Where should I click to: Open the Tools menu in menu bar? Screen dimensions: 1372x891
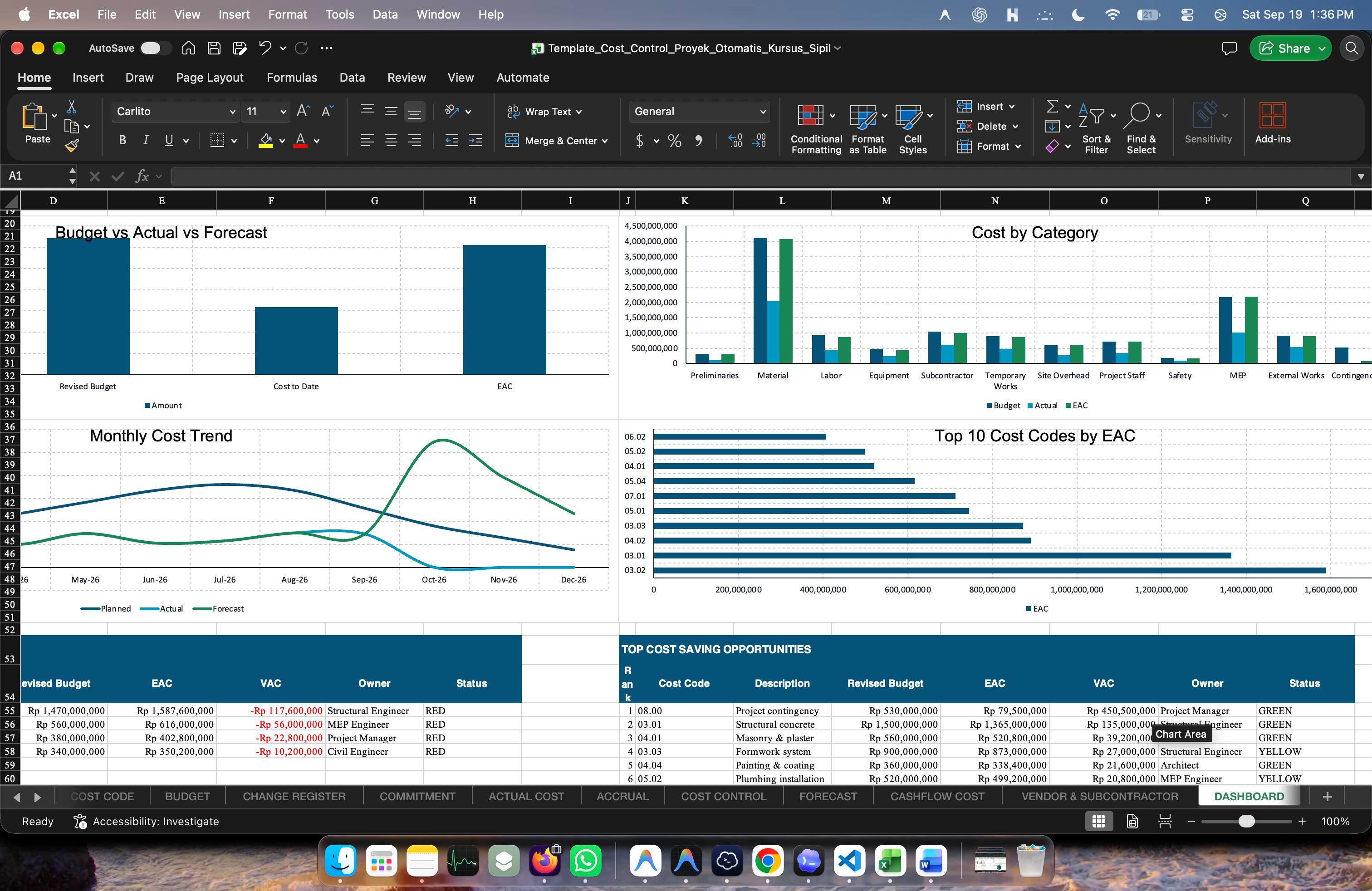click(x=339, y=15)
